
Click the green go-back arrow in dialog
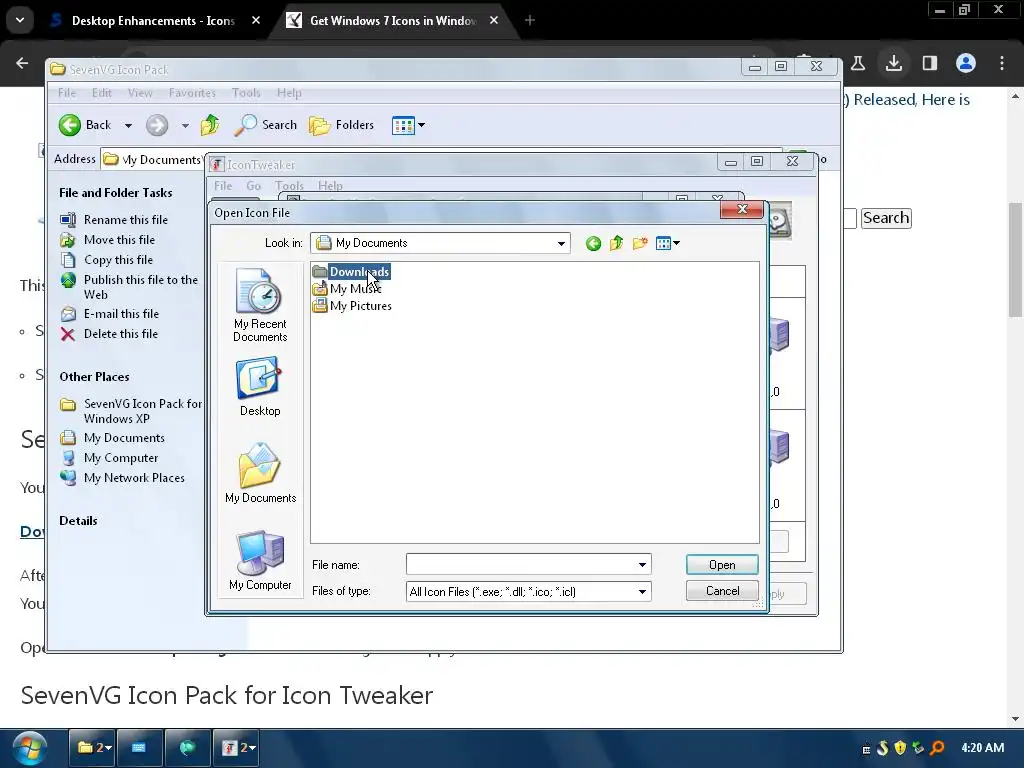(x=593, y=244)
